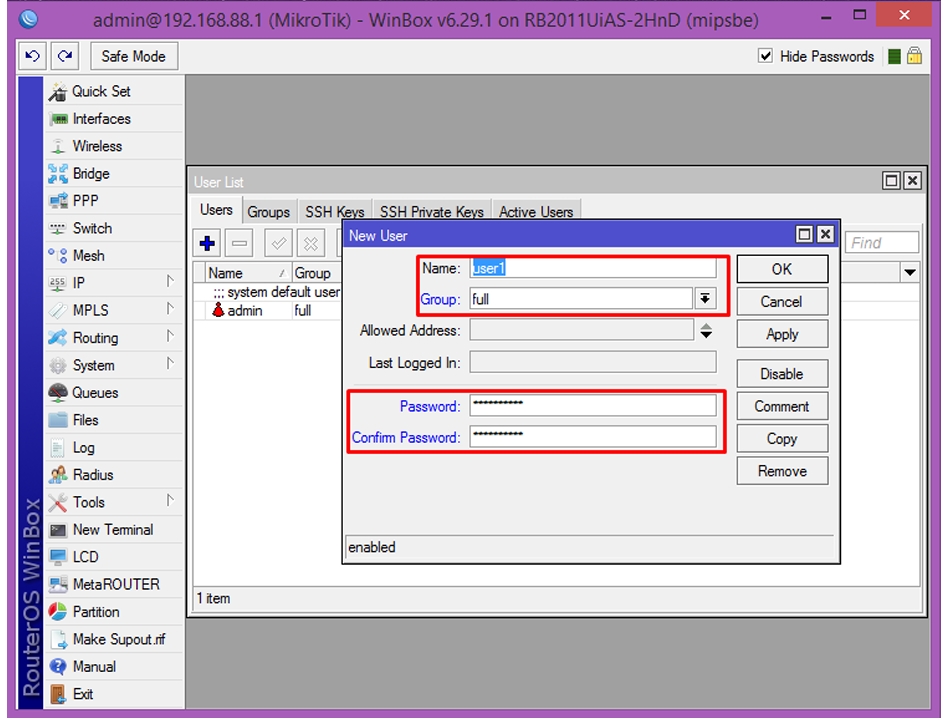Open the Partition section
This screenshot has height=726, width=948.
coord(114,612)
